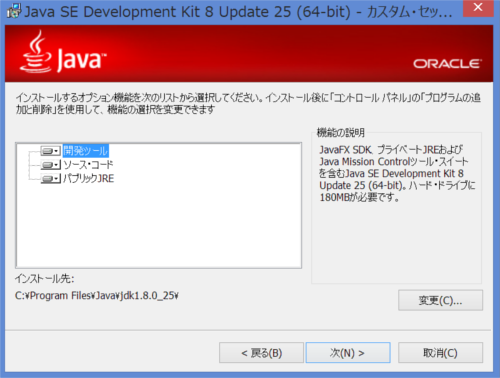Open the drive icon dropdown for 開発ツール
The image size is (500, 378).
pyautogui.click(x=51, y=151)
